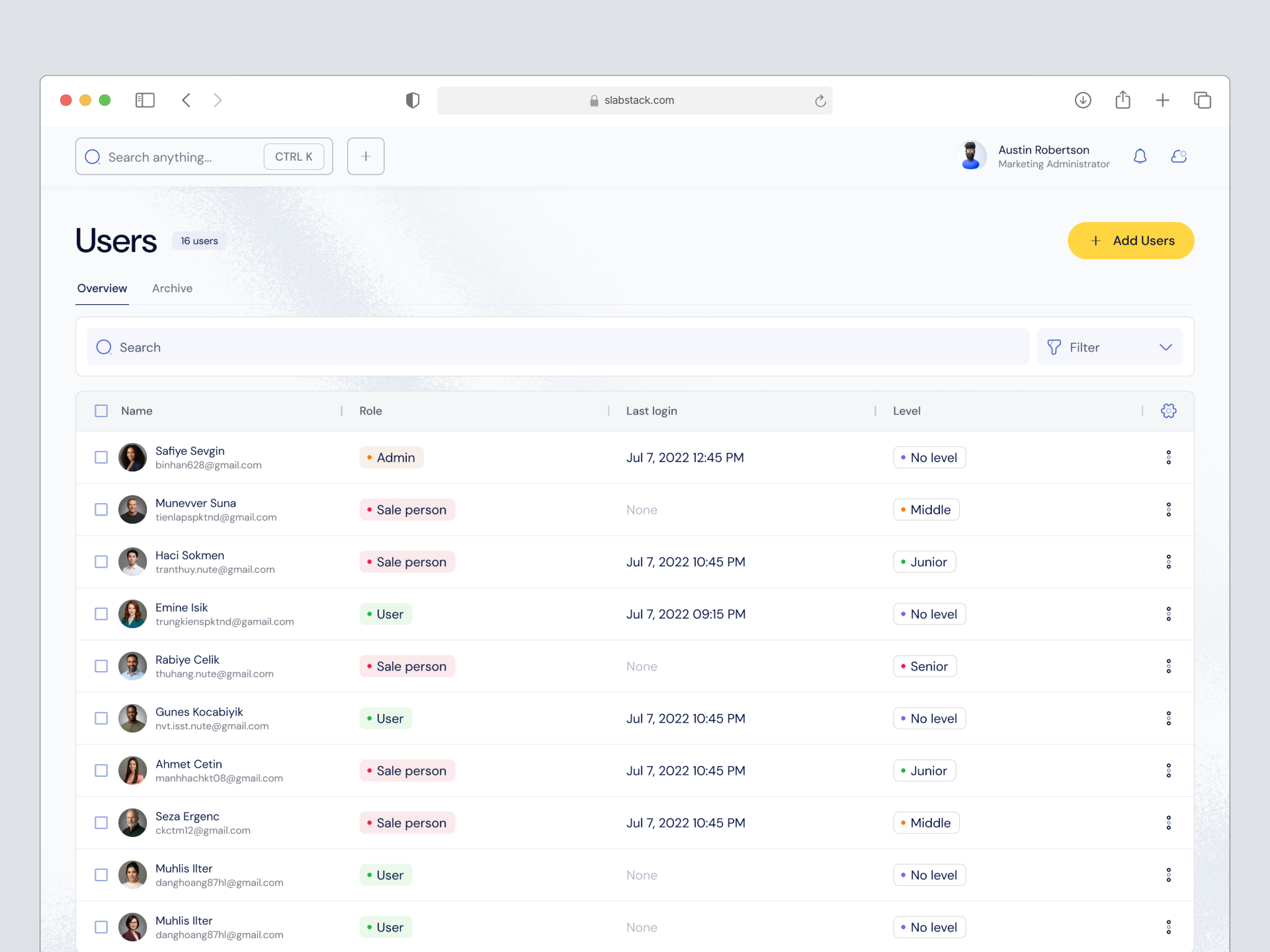This screenshot has height=952, width=1270.
Task: Open the notifications bell
Action: [1140, 156]
